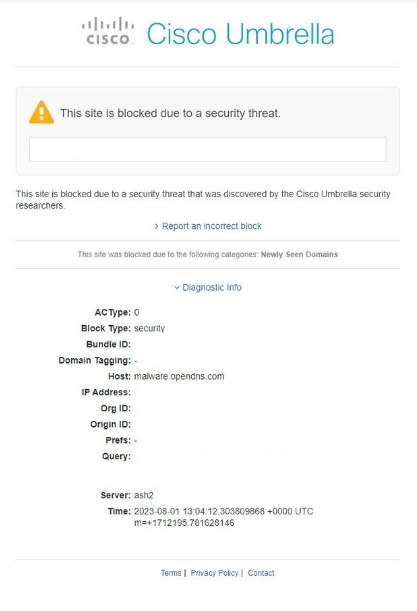The width and height of the screenshot is (417, 611).
Task: Open the Privacy Policy link
Action: coord(214,573)
